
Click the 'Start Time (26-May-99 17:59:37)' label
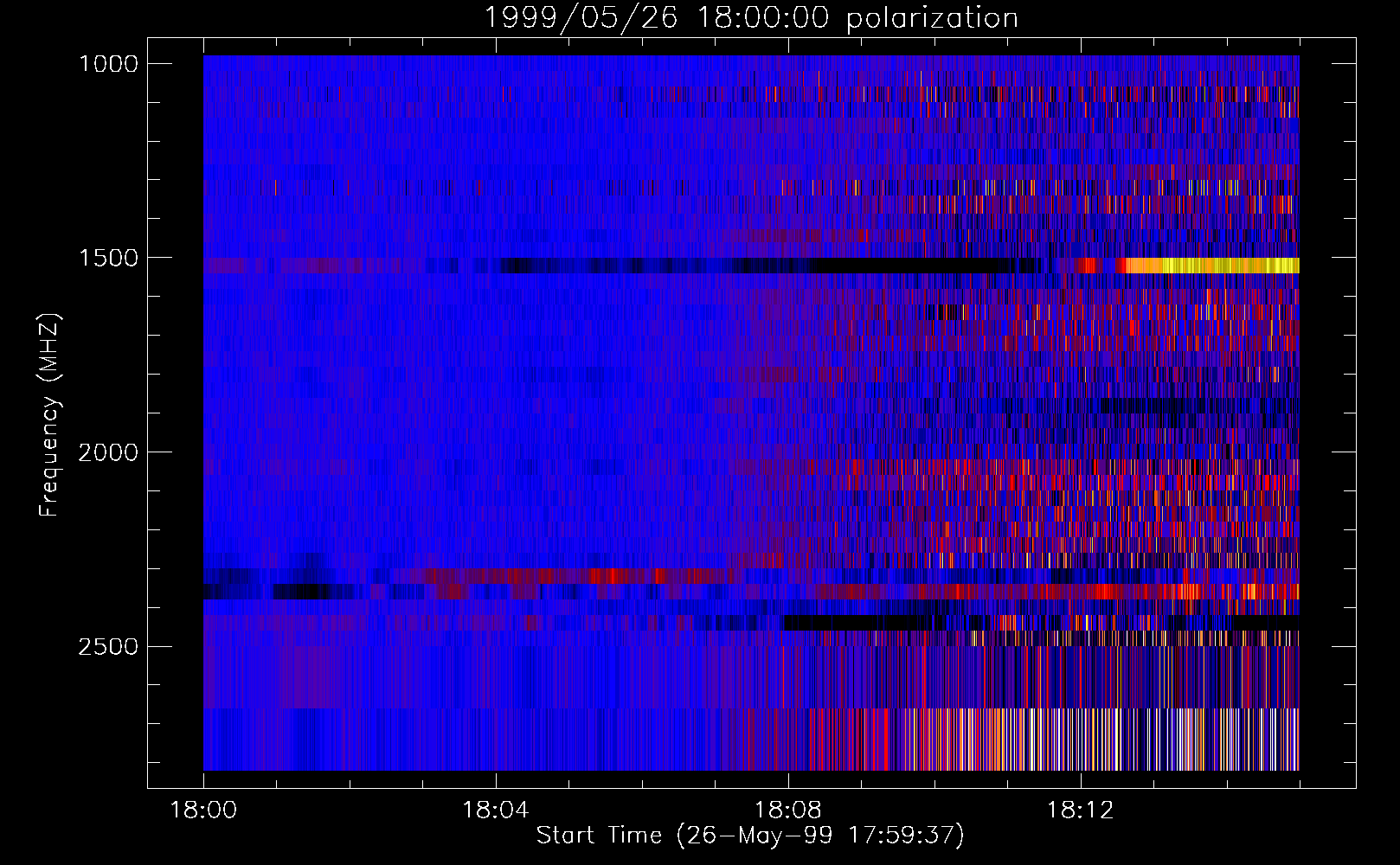pos(750,836)
